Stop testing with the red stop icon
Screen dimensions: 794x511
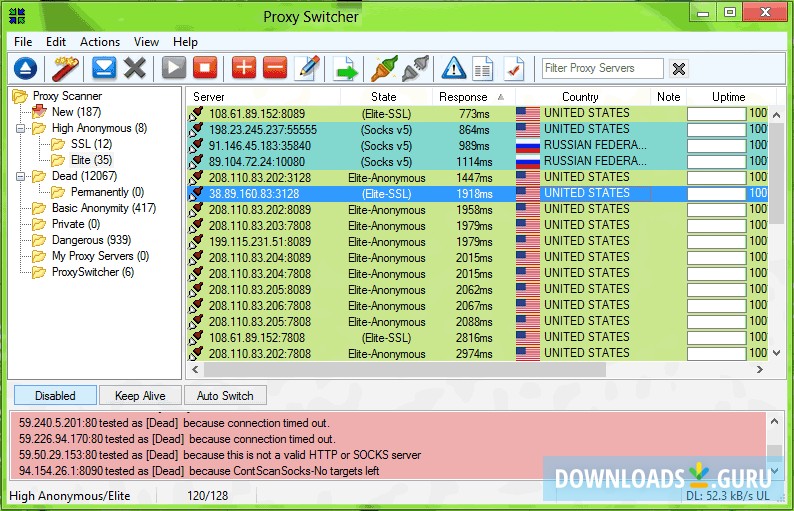[x=205, y=68]
